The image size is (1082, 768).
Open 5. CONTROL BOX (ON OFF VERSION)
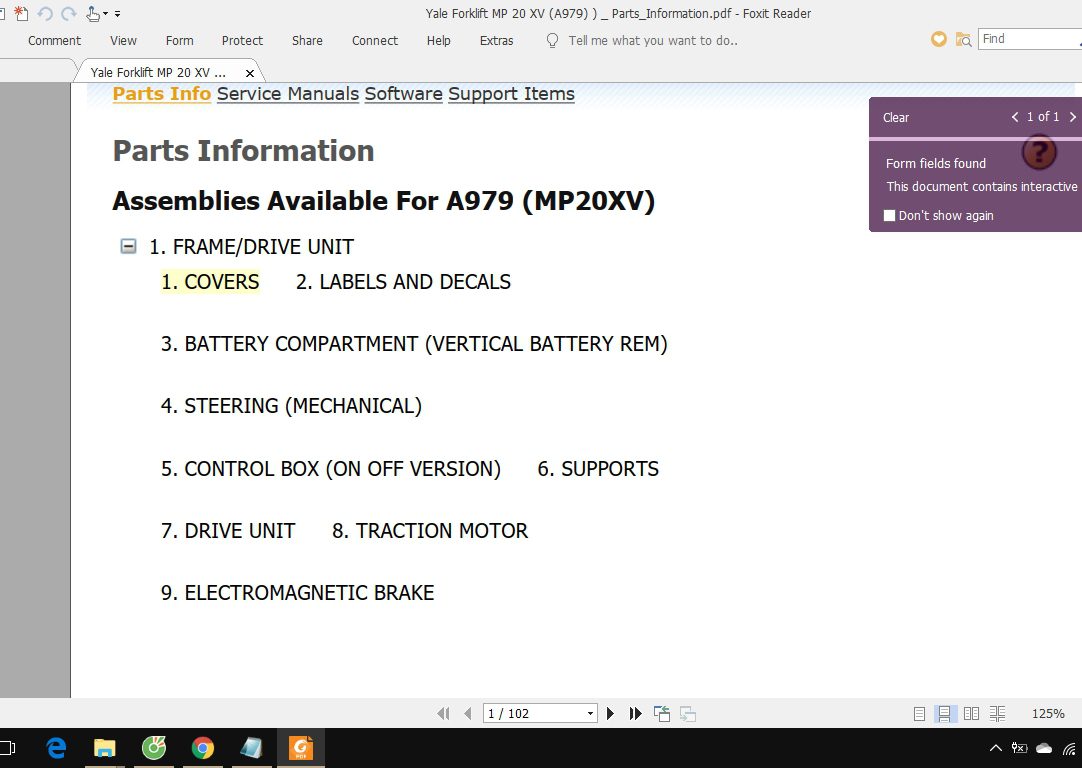click(331, 469)
